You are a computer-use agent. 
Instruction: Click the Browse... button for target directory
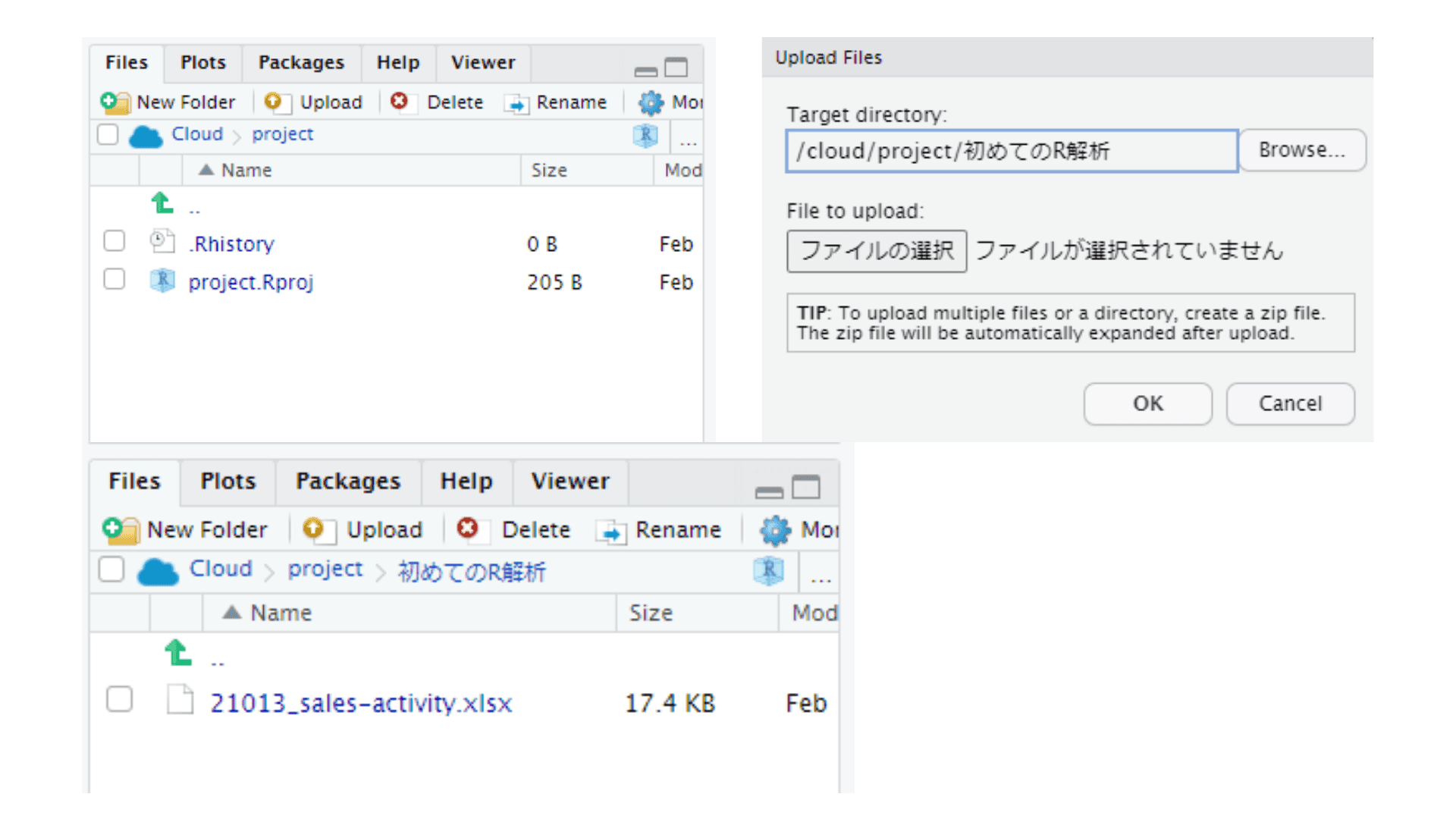(x=1301, y=150)
